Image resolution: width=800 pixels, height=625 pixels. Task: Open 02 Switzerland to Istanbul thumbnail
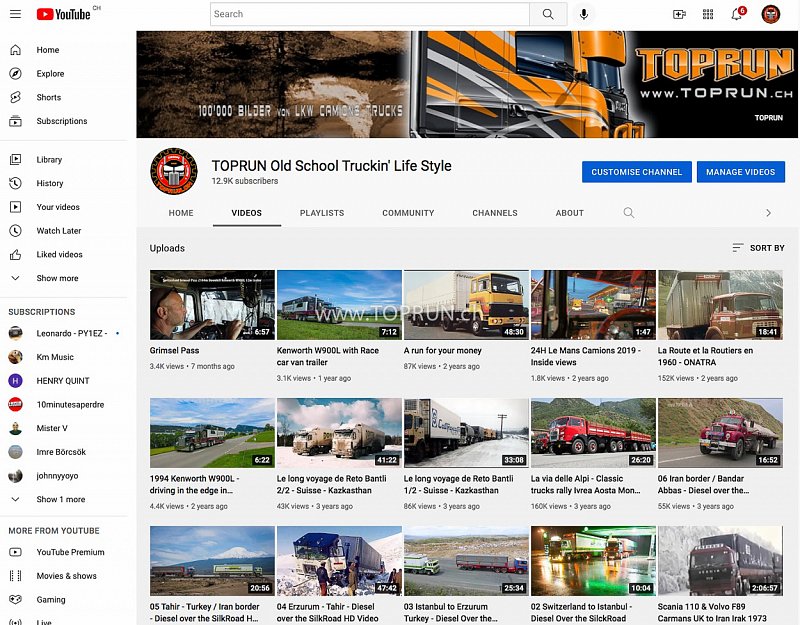coord(593,561)
